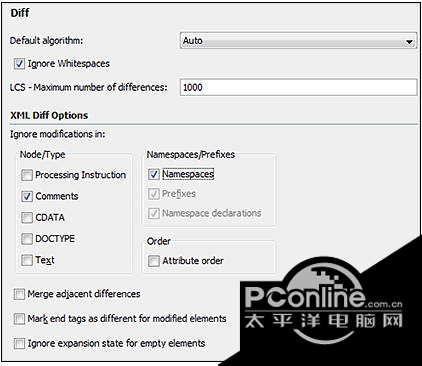Check Ignore expansion state for empty elements
422x366 pixels.
point(19,343)
